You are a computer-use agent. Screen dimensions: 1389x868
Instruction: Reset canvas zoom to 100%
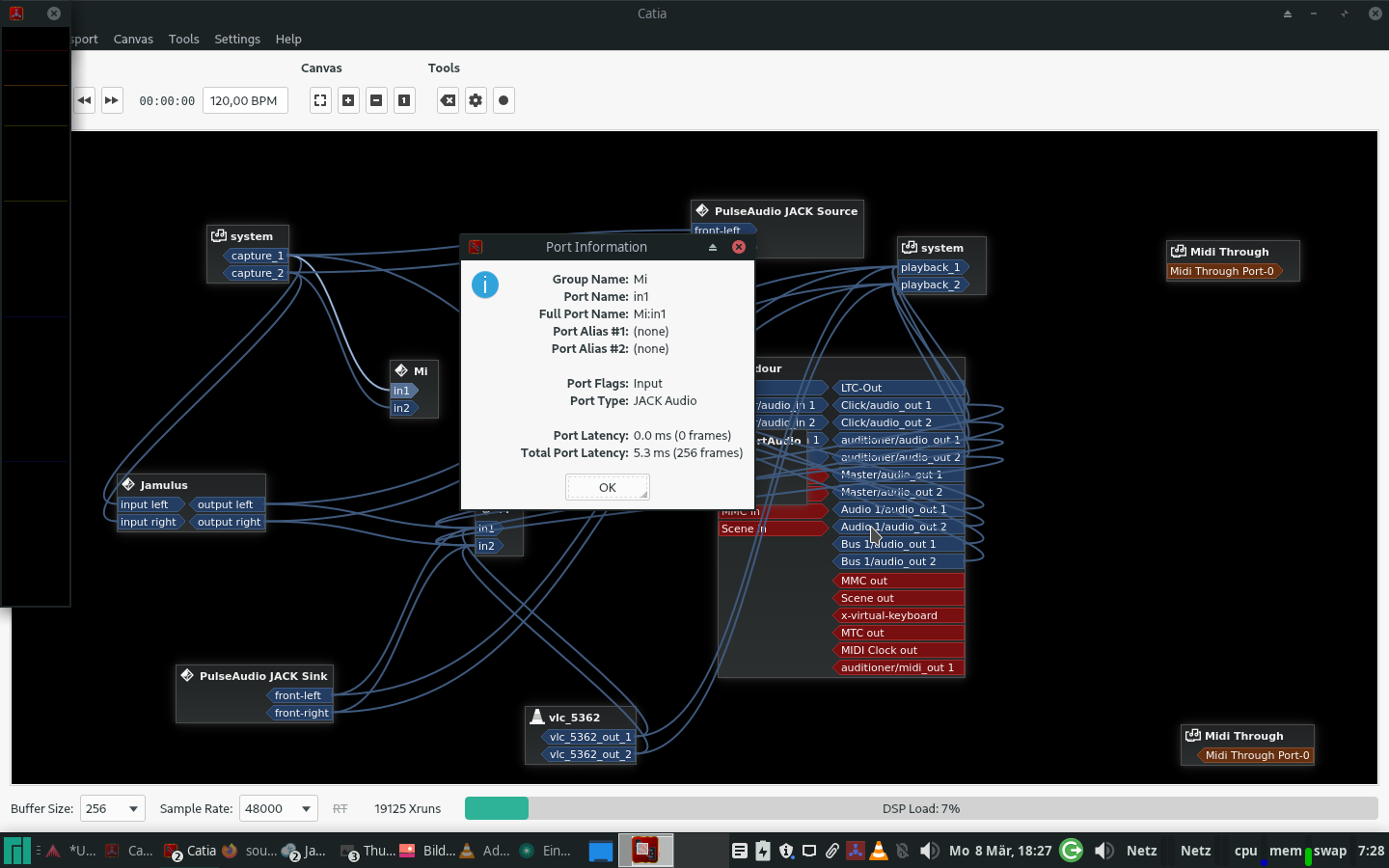(404, 100)
